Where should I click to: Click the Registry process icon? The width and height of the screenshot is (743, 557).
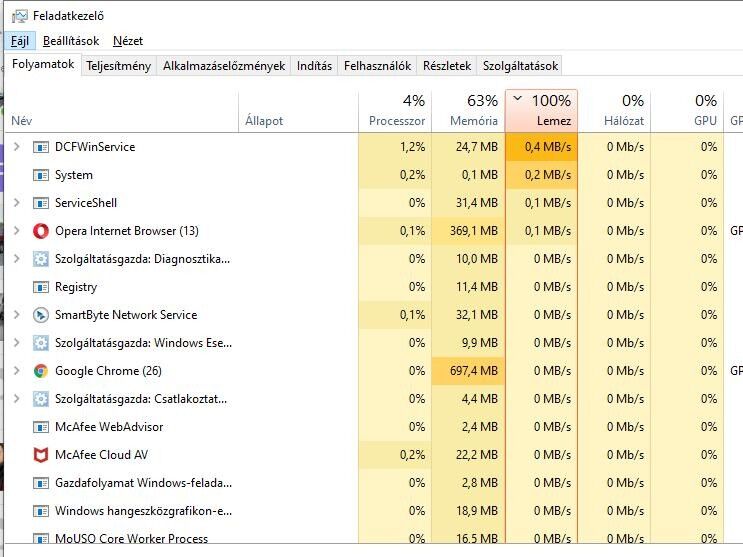coord(41,287)
